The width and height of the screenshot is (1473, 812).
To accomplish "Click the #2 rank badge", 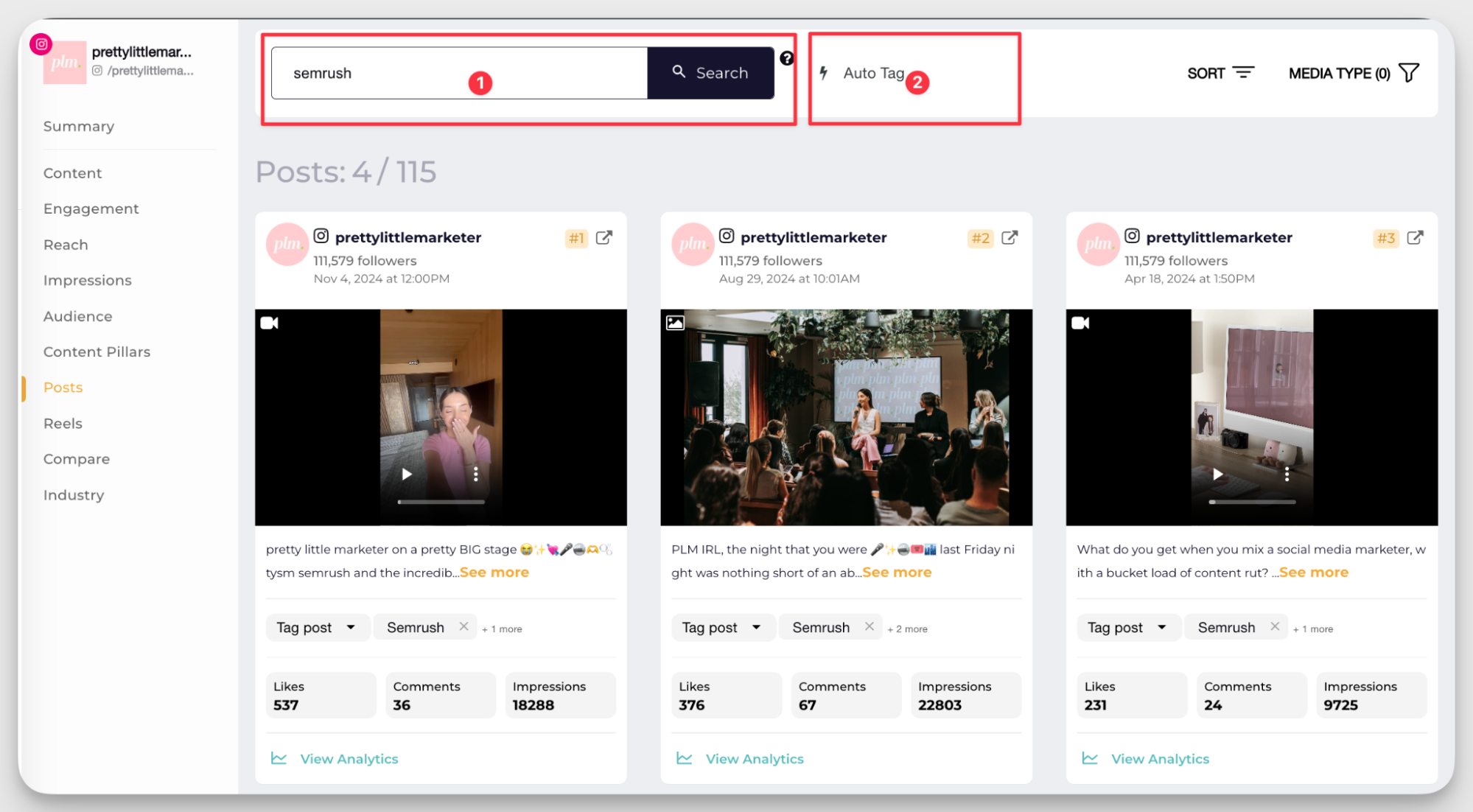I will tap(980, 238).
